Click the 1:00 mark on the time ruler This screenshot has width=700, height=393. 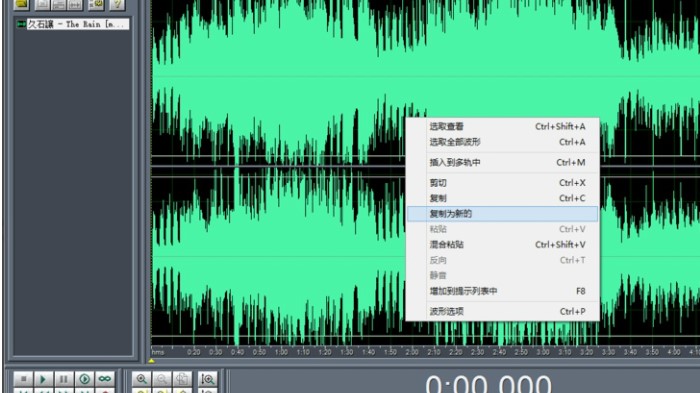click(281, 352)
